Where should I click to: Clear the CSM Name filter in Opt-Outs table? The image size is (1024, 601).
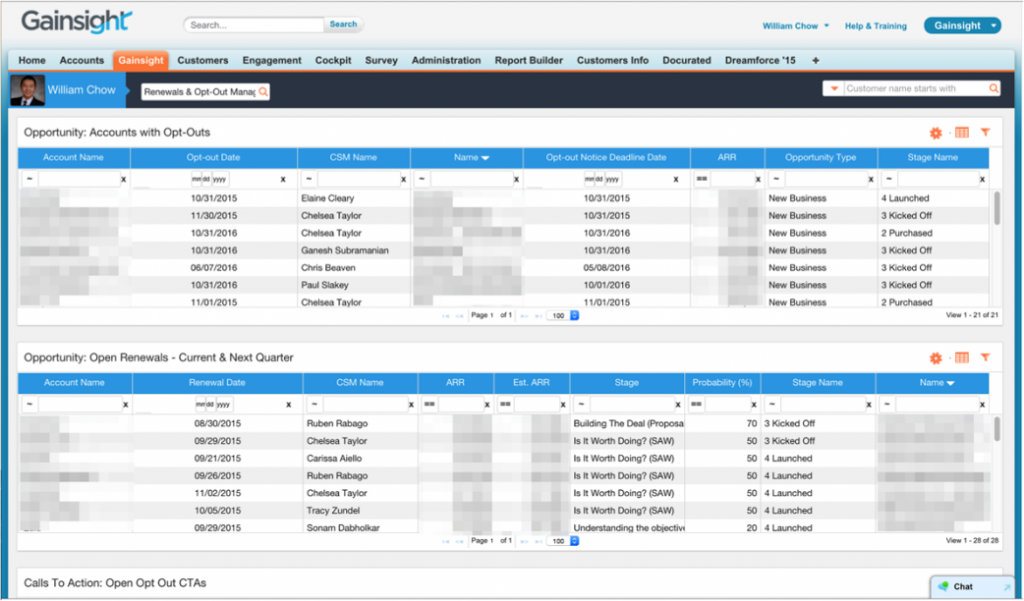(404, 179)
